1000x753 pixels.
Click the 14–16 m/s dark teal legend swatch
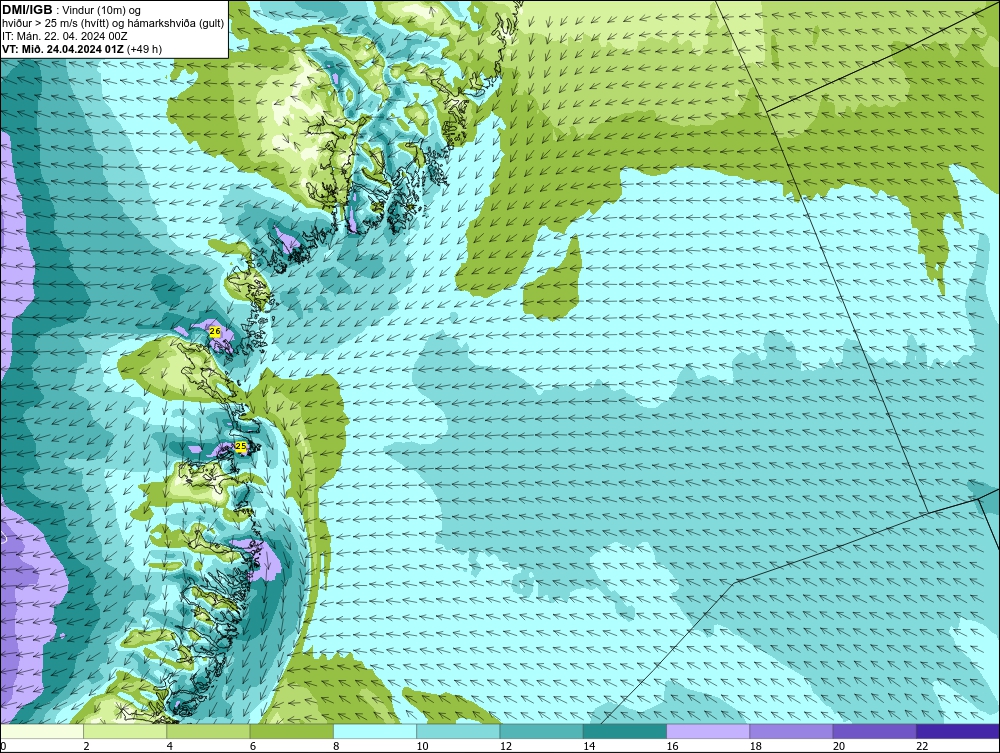coord(625,731)
